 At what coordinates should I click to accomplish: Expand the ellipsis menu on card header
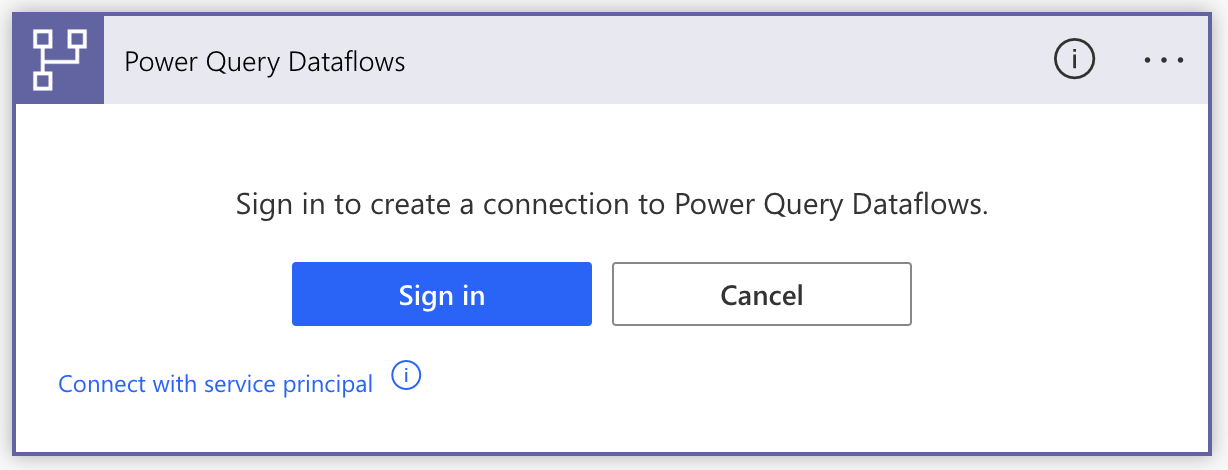tap(1164, 61)
